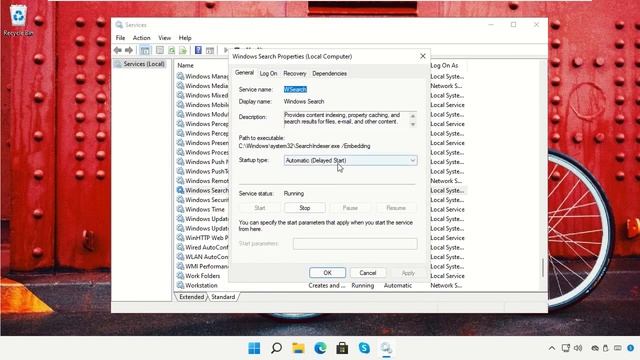The width and height of the screenshot is (640, 360).
Task: Open Microsoft Store from the taskbar
Action: point(342,348)
